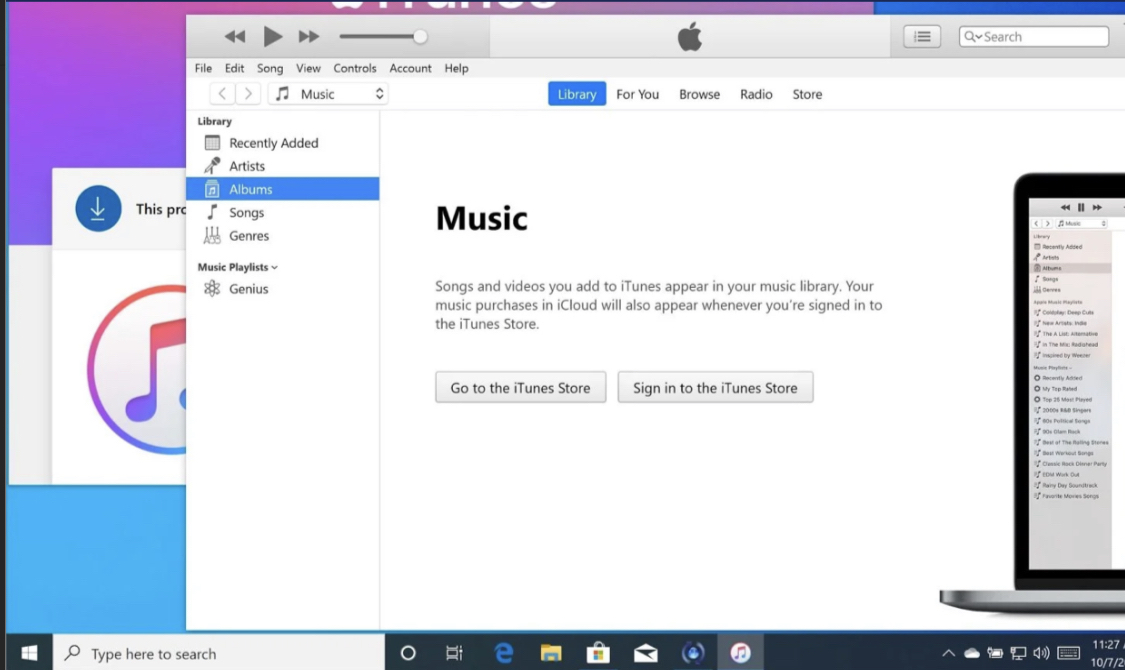The image size is (1125, 670).
Task: Open File Explorer from taskbar
Action: (x=551, y=653)
